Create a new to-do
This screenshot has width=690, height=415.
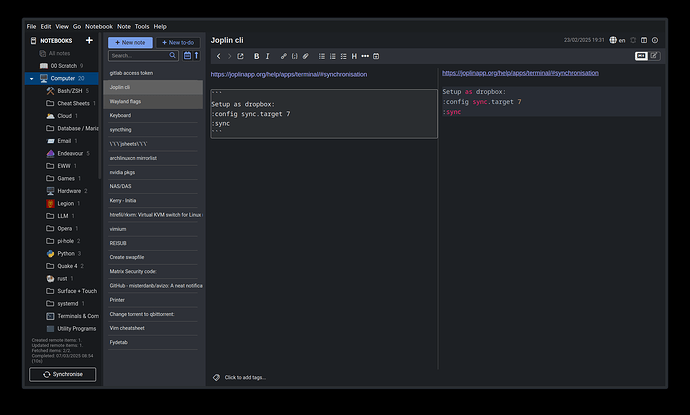(x=176, y=42)
